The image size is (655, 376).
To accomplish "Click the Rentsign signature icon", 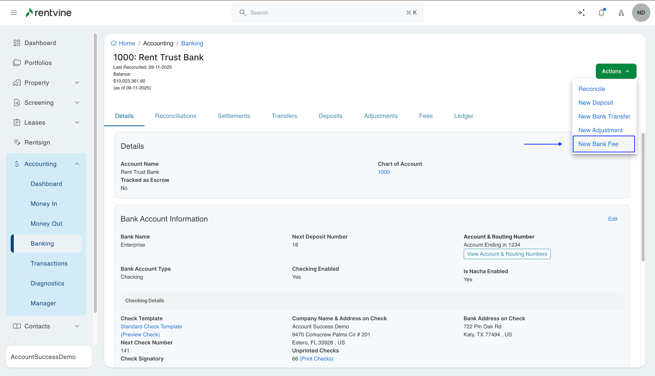I will [x=17, y=142].
